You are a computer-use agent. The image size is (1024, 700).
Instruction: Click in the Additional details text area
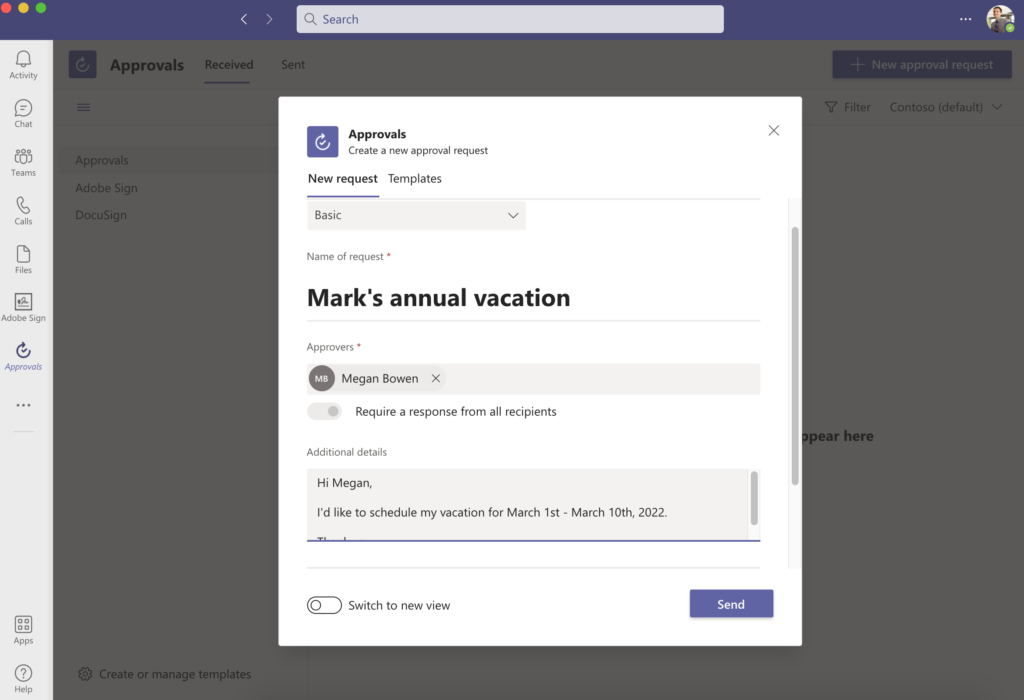point(528,505)
